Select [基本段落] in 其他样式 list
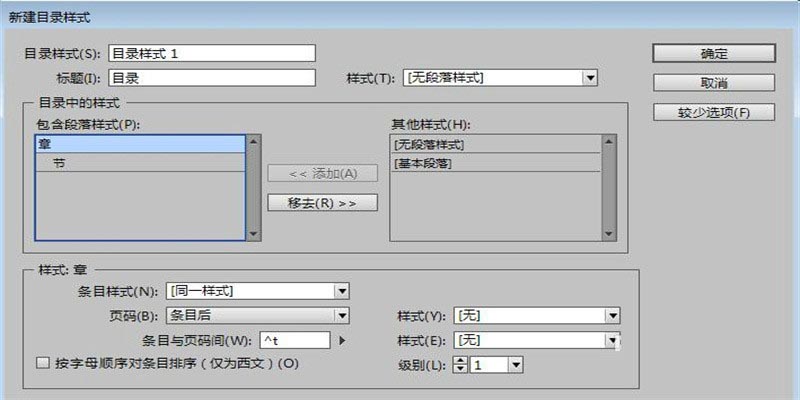Viewport: 800px width, 400px height. click(495, 163)
